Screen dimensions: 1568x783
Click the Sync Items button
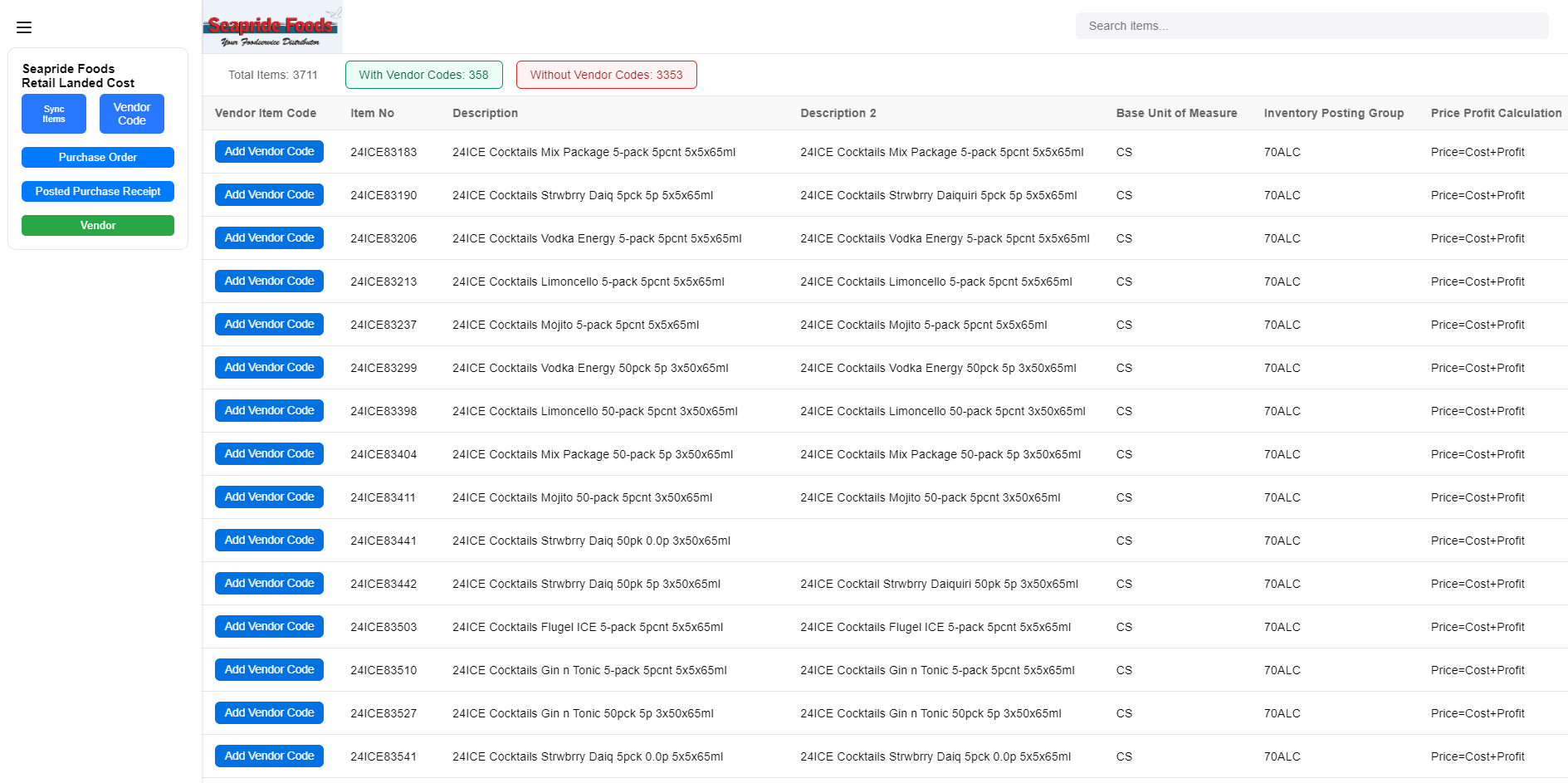pos(54,114)
